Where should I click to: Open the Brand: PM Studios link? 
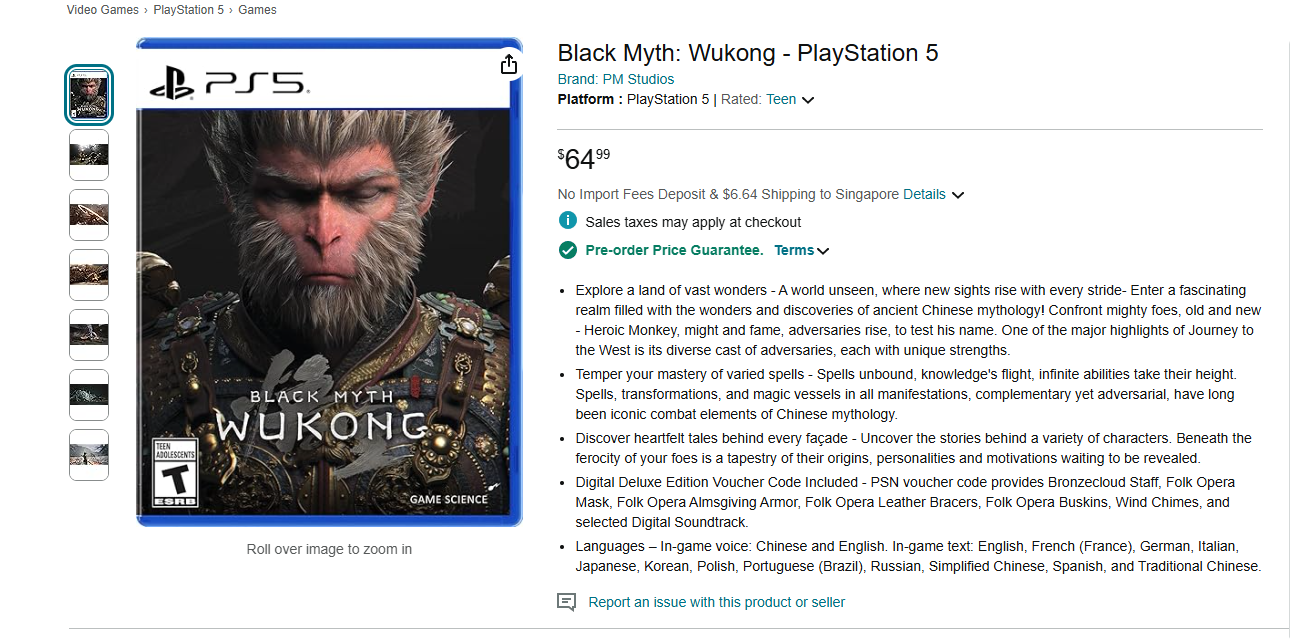click(x=616, y=79)
